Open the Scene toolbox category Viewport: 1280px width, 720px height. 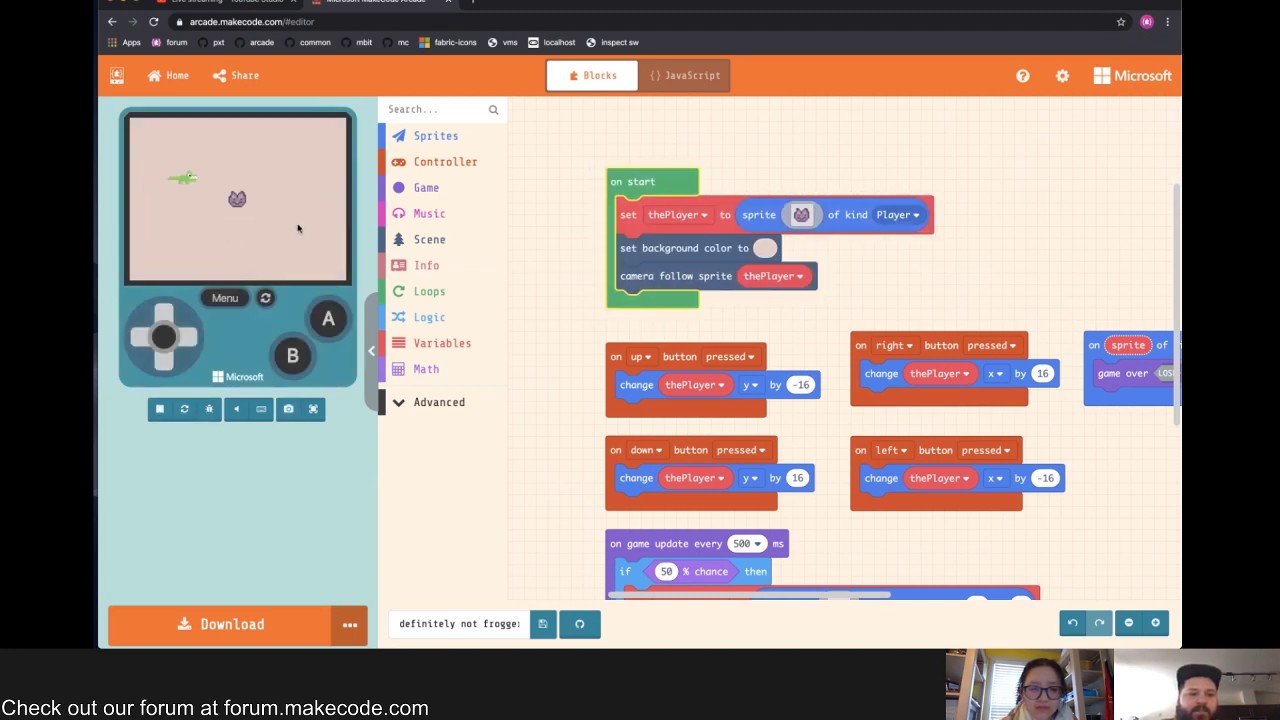pos(429,240)
